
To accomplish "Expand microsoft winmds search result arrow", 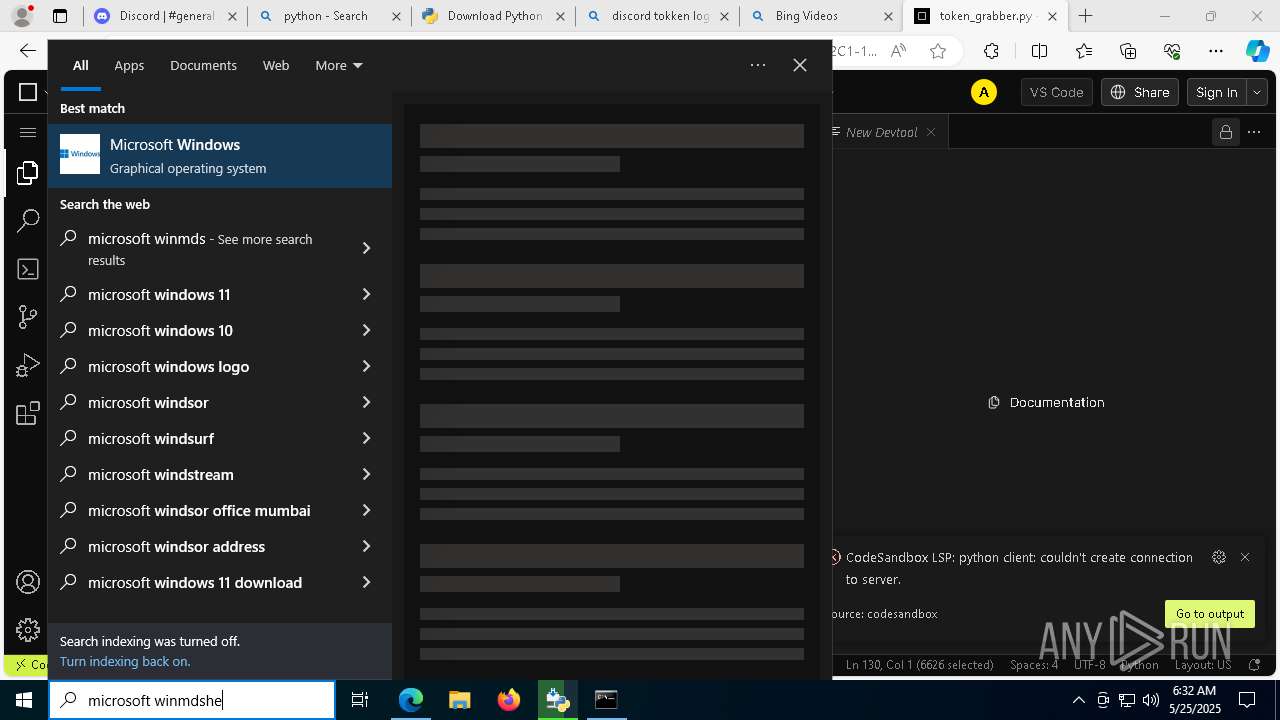I will [x=366, y=248].
